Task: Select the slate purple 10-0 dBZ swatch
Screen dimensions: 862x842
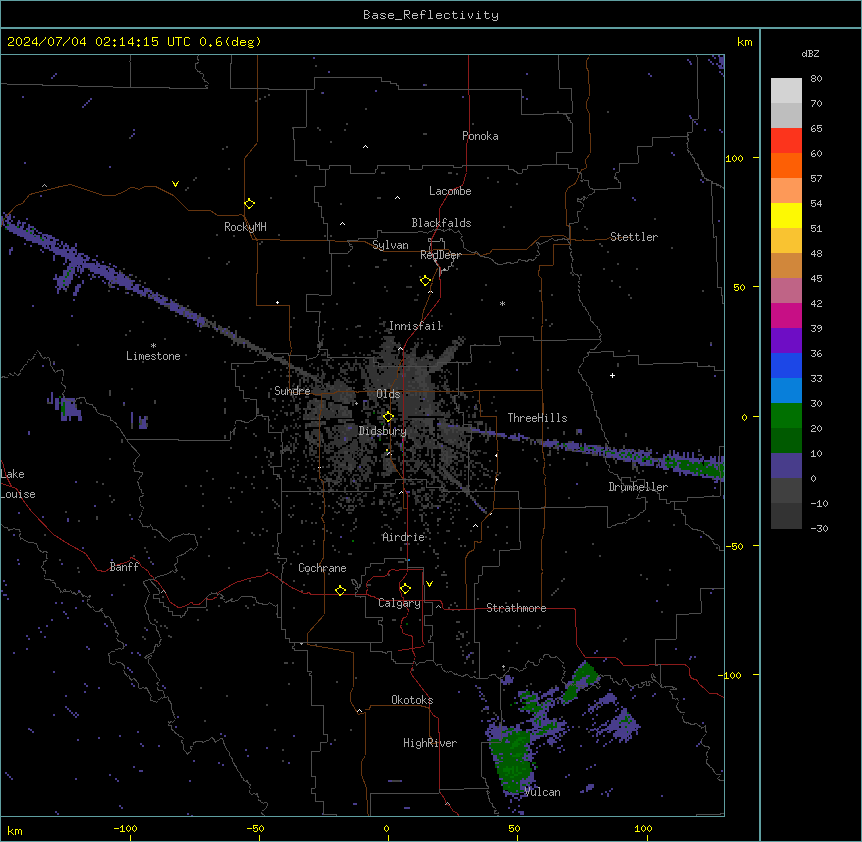Action: point(786,466)
